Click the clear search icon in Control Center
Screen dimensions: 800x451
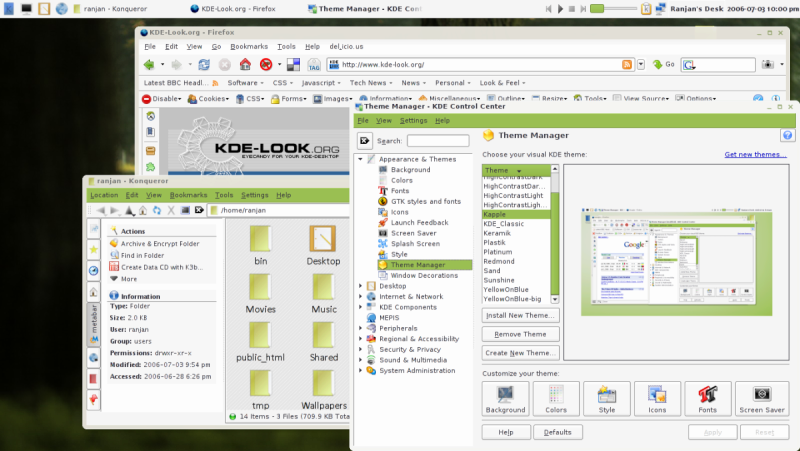click(365, 141)
